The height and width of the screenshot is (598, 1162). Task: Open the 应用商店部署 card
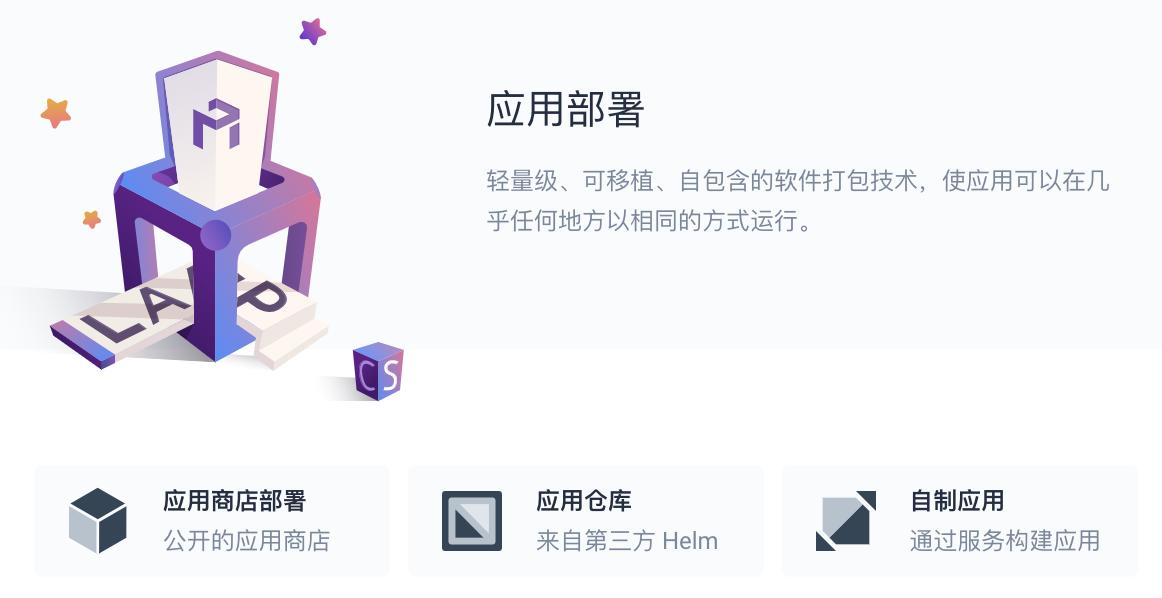click(x=212, y=521)
